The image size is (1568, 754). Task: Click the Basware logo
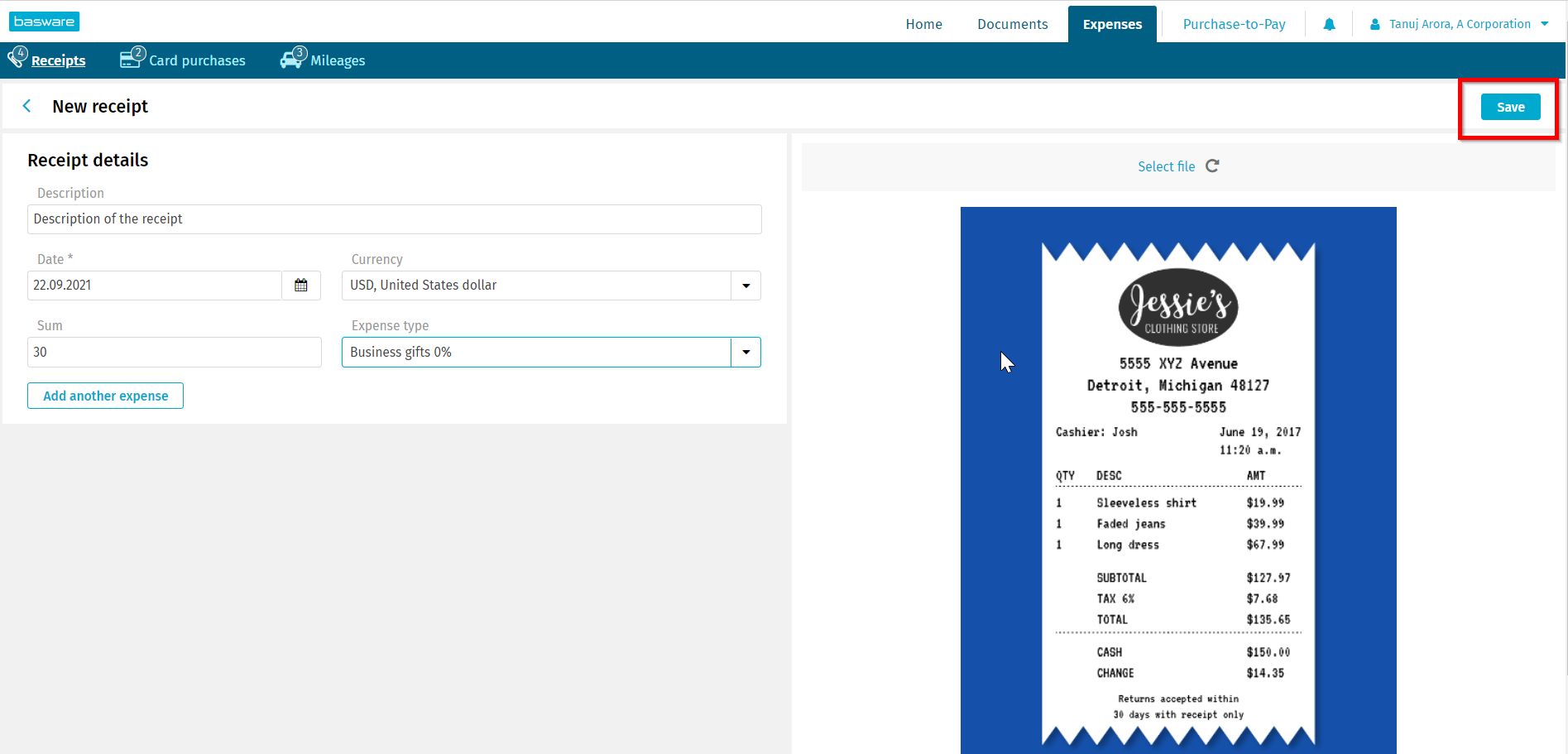[x=44, y=22]
